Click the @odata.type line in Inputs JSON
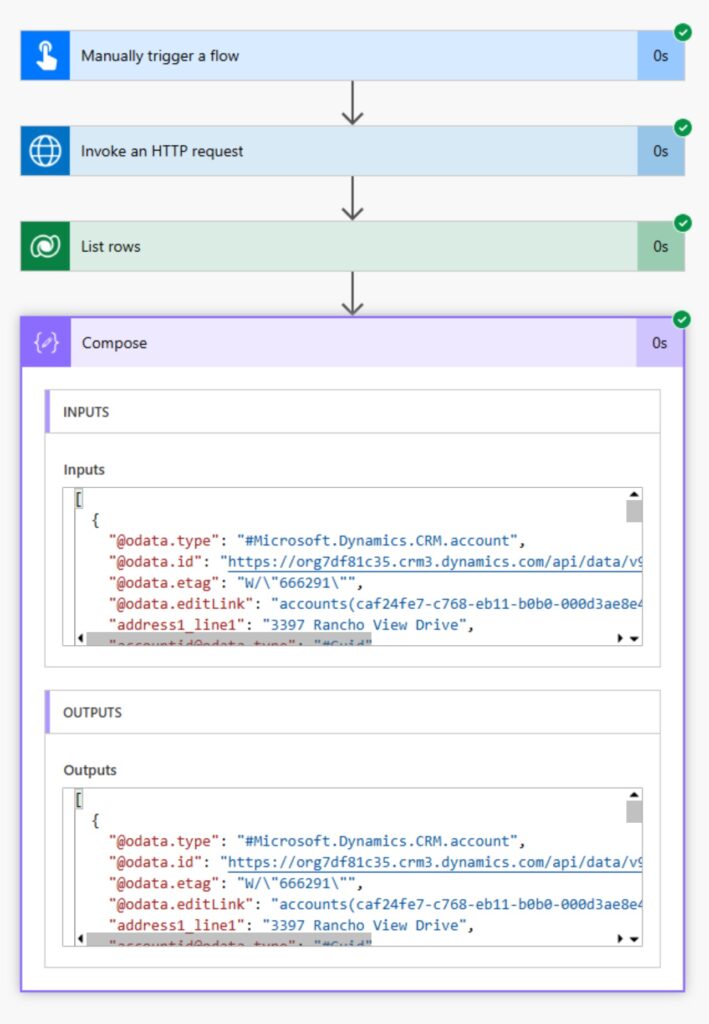709x1024 pixels. pos(317,541)
